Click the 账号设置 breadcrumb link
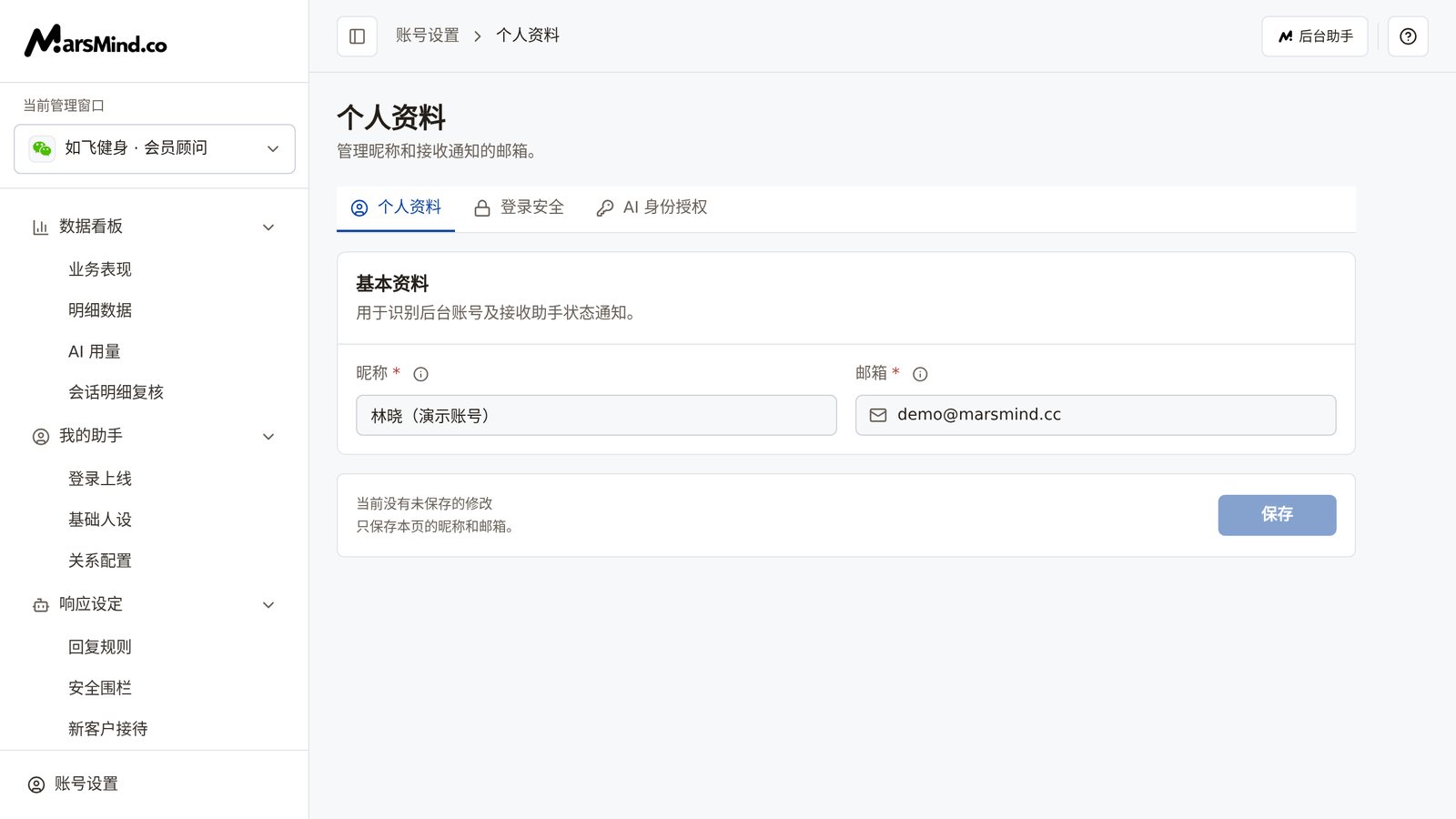Image resolution: width=1456 pixels, height=819 pixels. [428, 35]
